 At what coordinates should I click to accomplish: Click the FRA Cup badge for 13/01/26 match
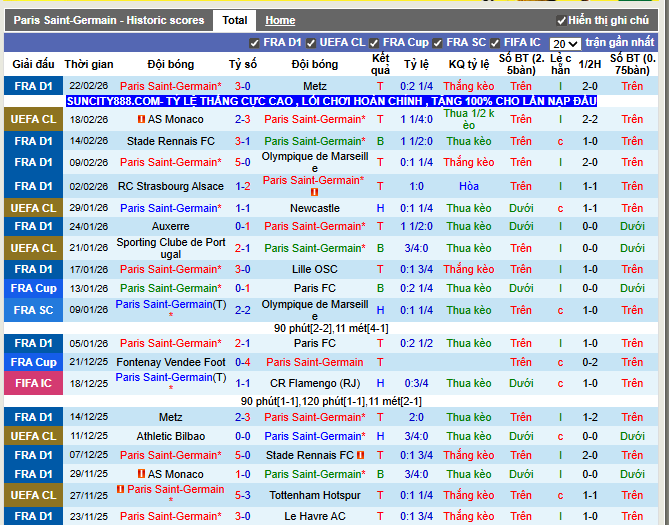point(33,288)
